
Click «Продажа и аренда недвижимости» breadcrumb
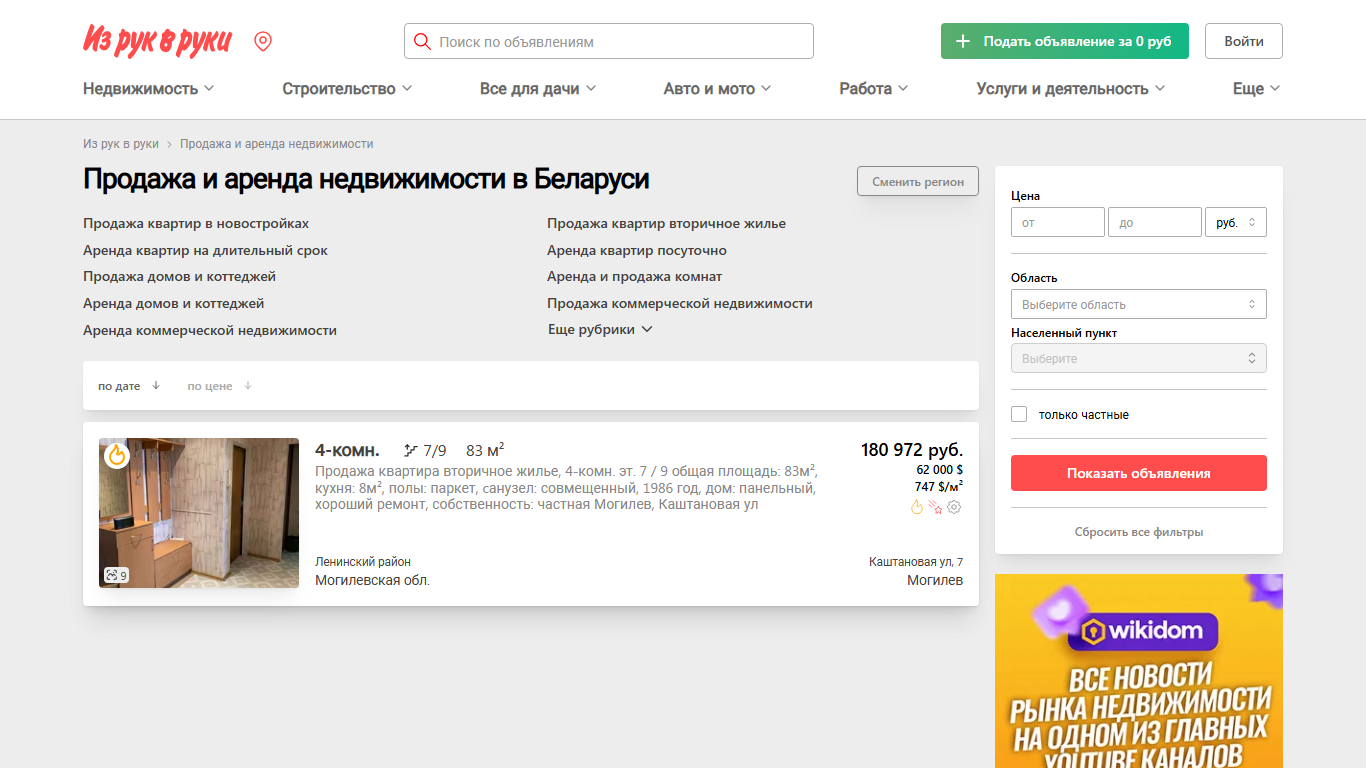tap(277, 144)
